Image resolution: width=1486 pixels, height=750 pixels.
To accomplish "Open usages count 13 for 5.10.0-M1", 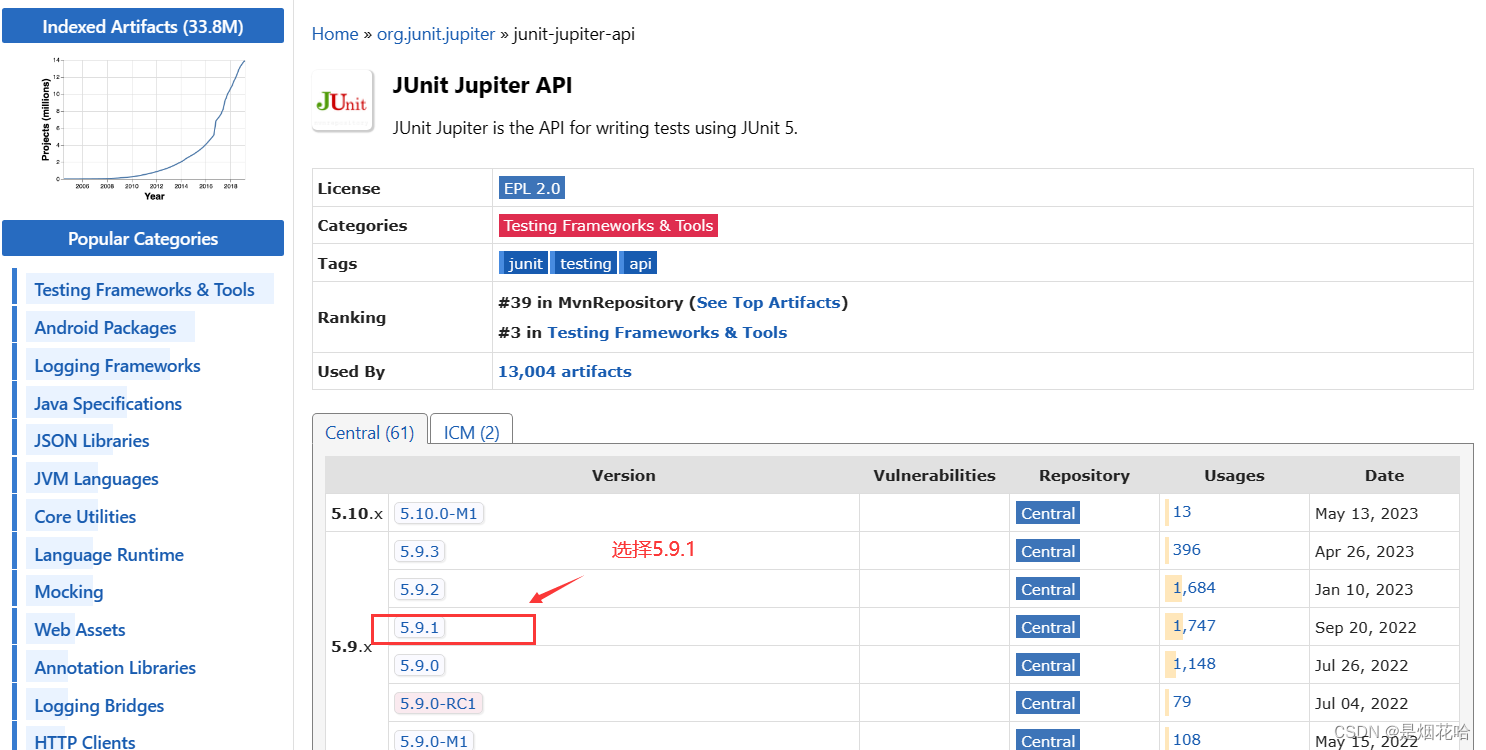I will (1182, 511).
